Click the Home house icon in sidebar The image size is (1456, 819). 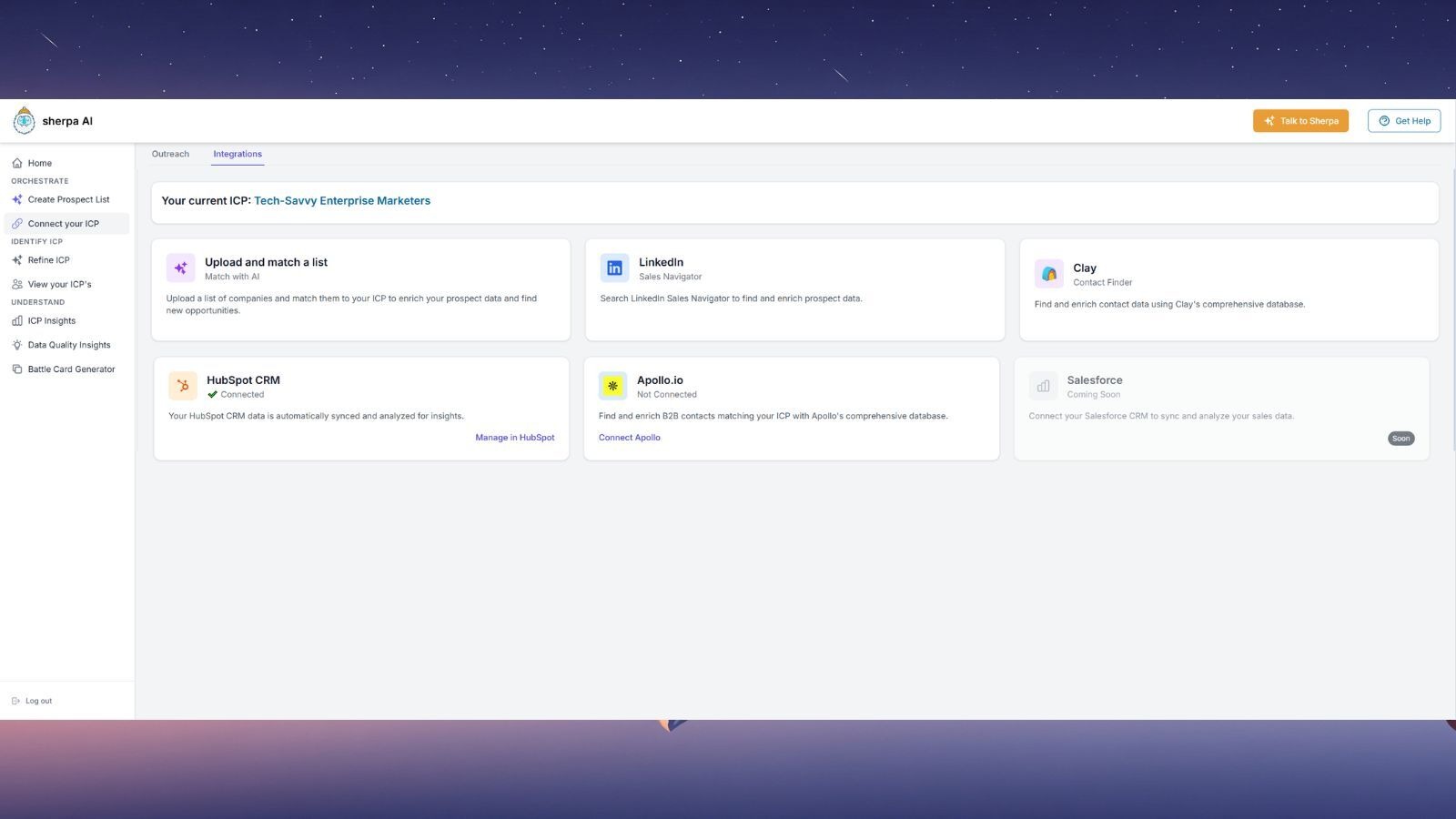point(17,163)
